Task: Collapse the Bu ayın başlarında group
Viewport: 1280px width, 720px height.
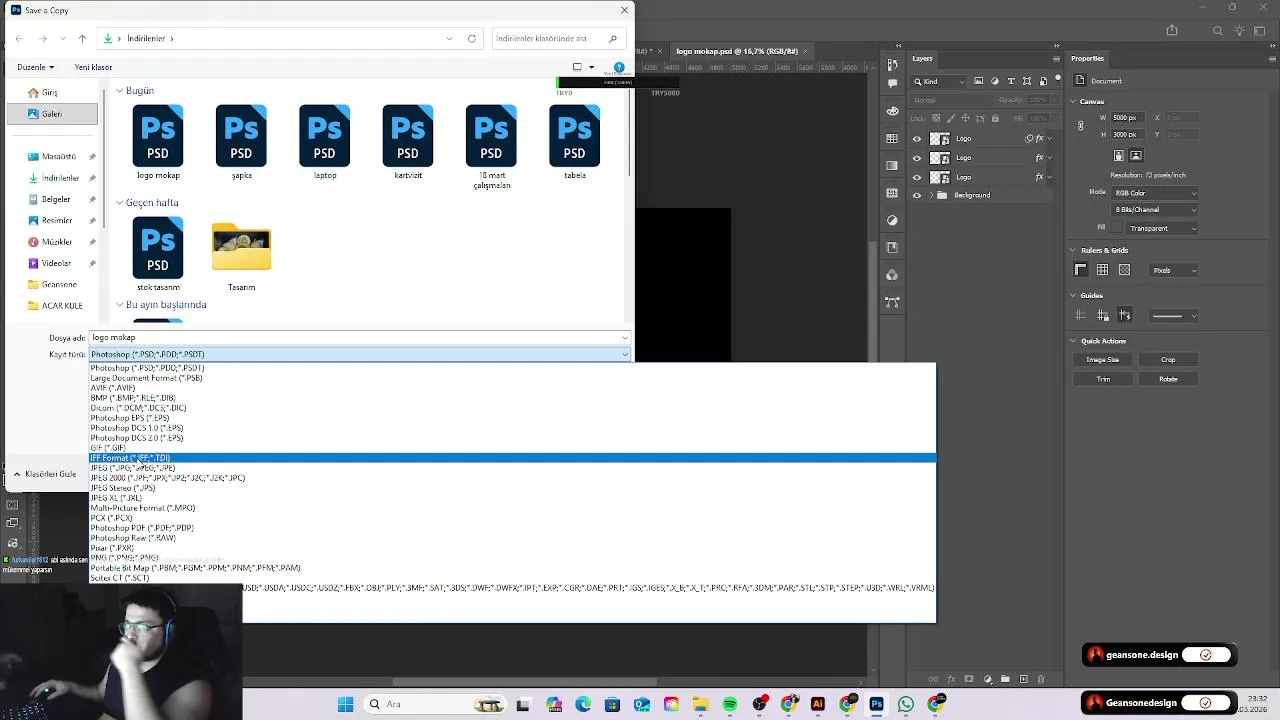Action: (119, 305)
